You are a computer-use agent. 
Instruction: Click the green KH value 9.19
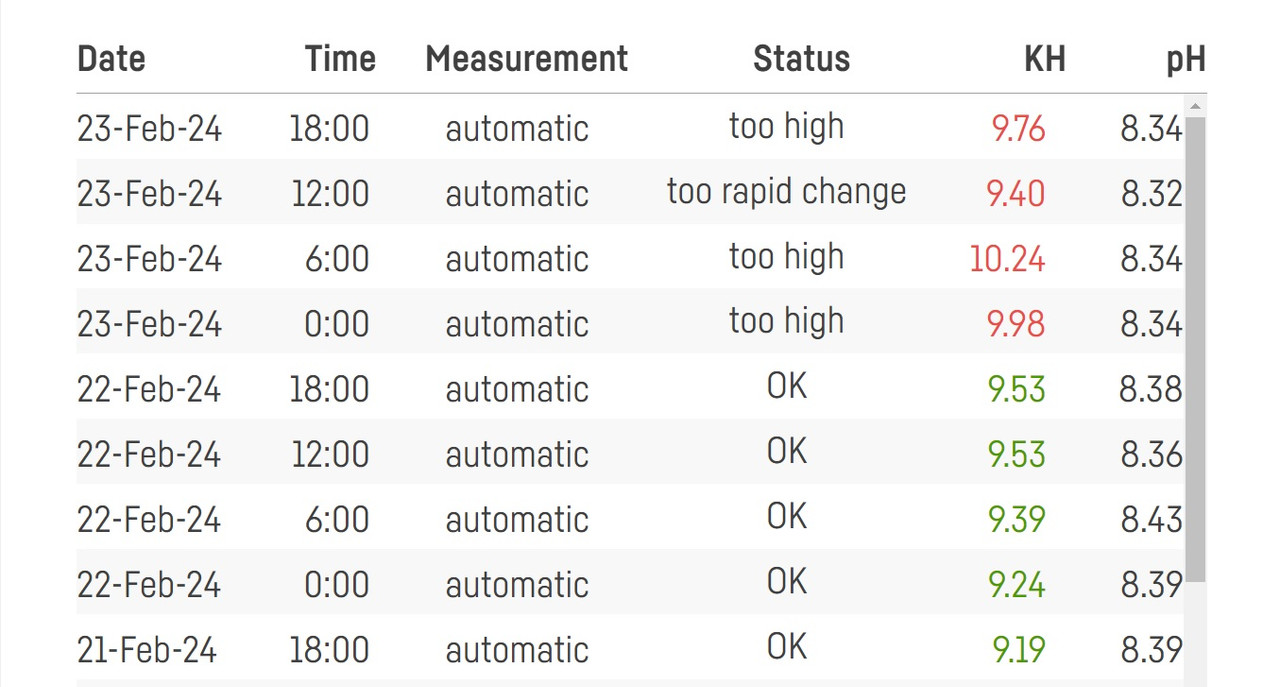pyautogui.click(x=1019, y=650)
